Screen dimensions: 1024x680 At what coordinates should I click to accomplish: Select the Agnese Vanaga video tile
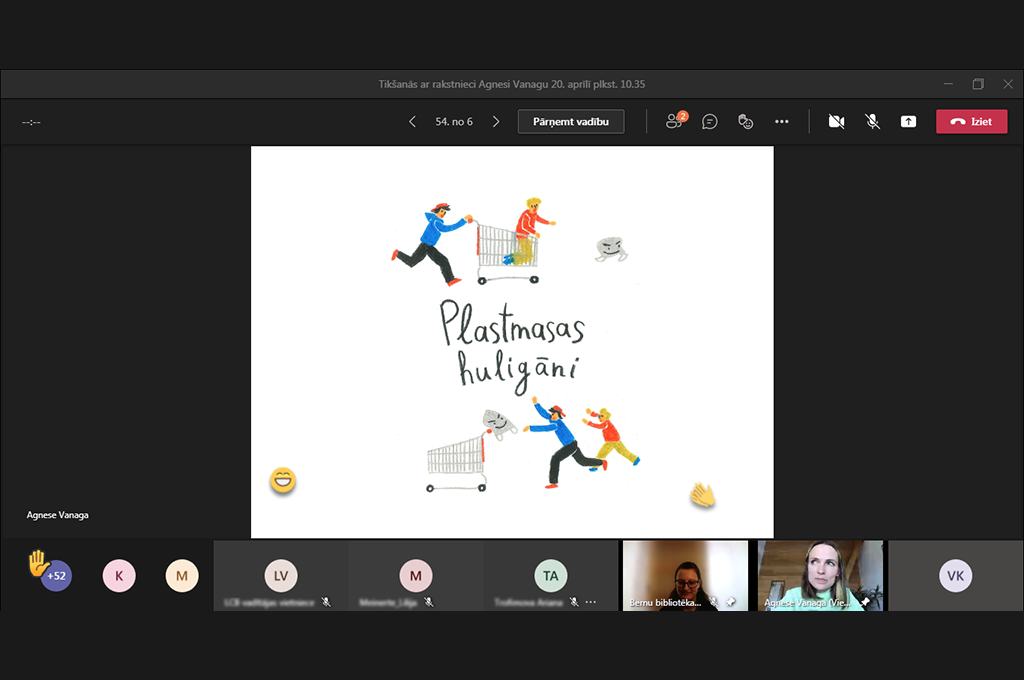pyautogui.click(x=820, y=575)
